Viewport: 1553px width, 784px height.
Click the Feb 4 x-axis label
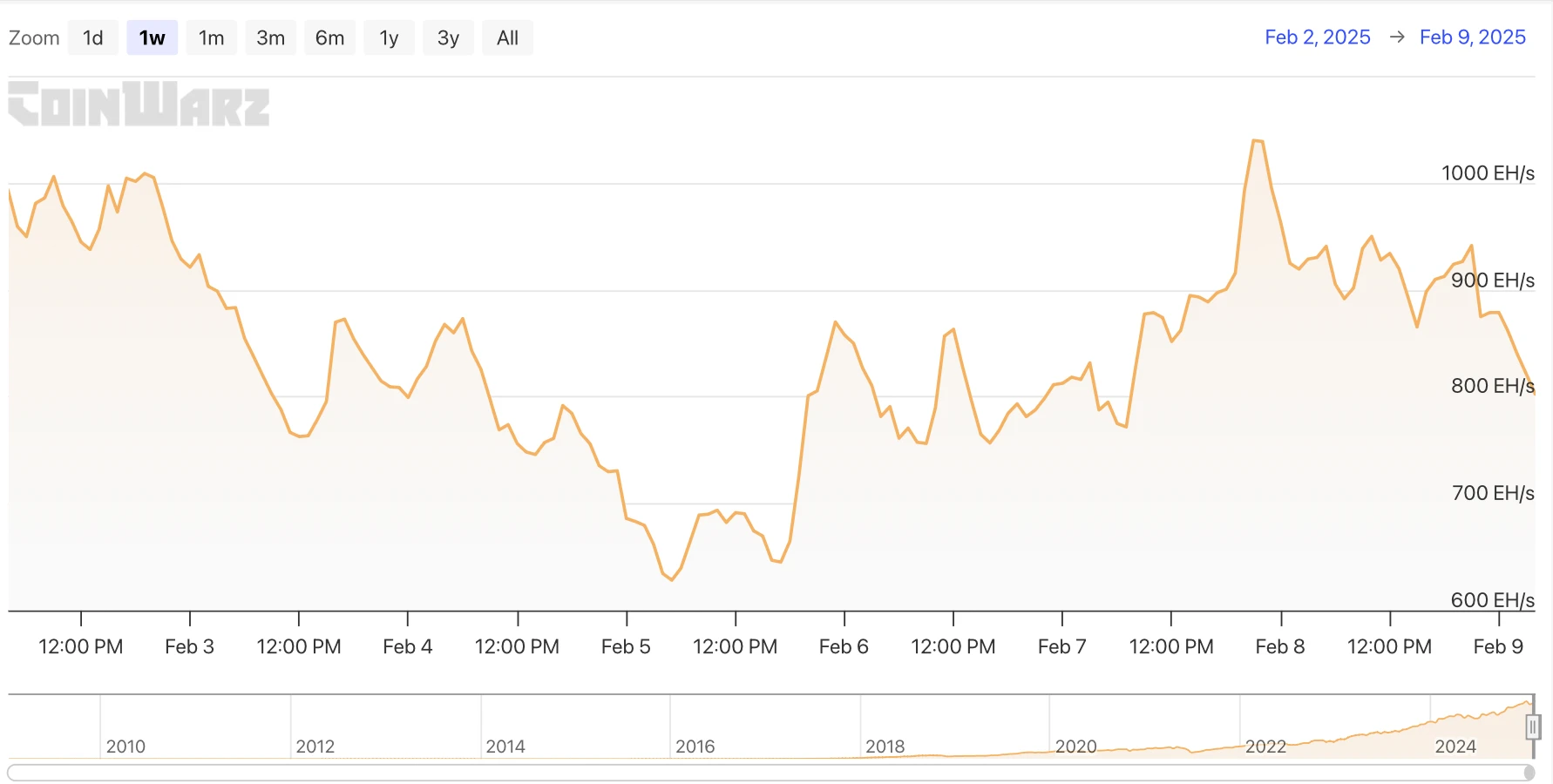(x=407, y=646)
